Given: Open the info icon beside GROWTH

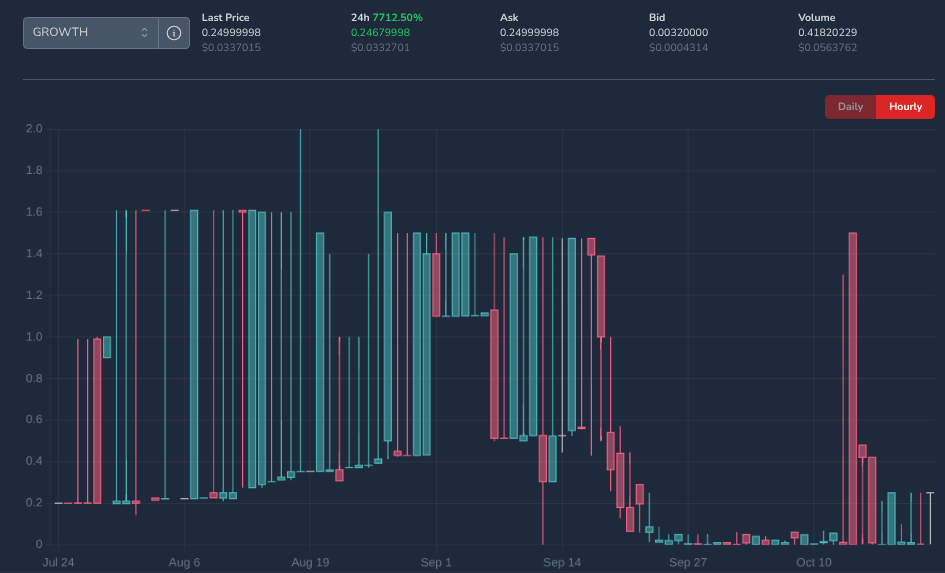Looking at the screenshot, I should (x=174, y=33).
